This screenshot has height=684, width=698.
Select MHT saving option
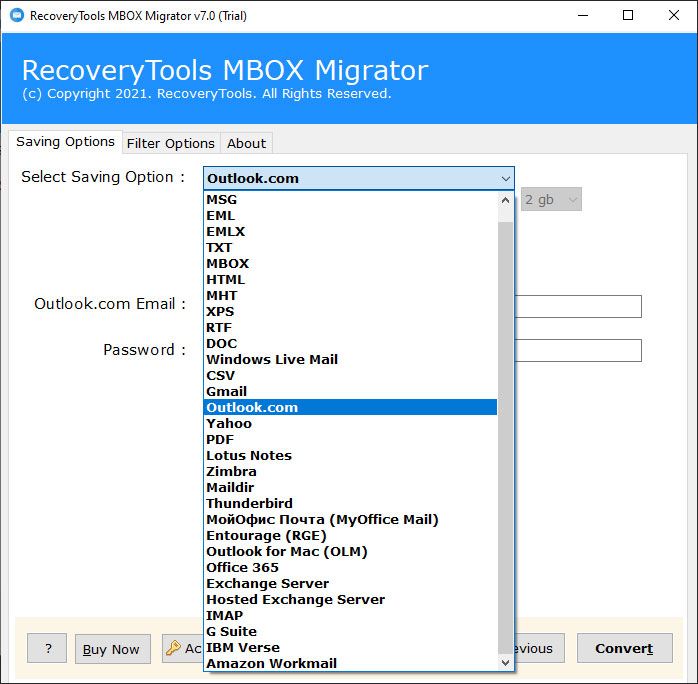350,295
